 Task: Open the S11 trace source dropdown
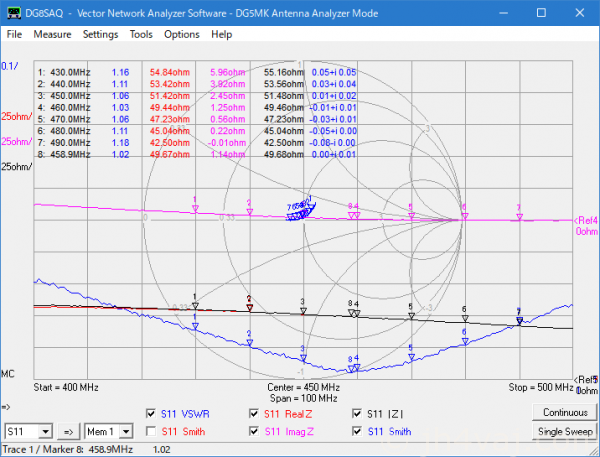tap(45, 431)
